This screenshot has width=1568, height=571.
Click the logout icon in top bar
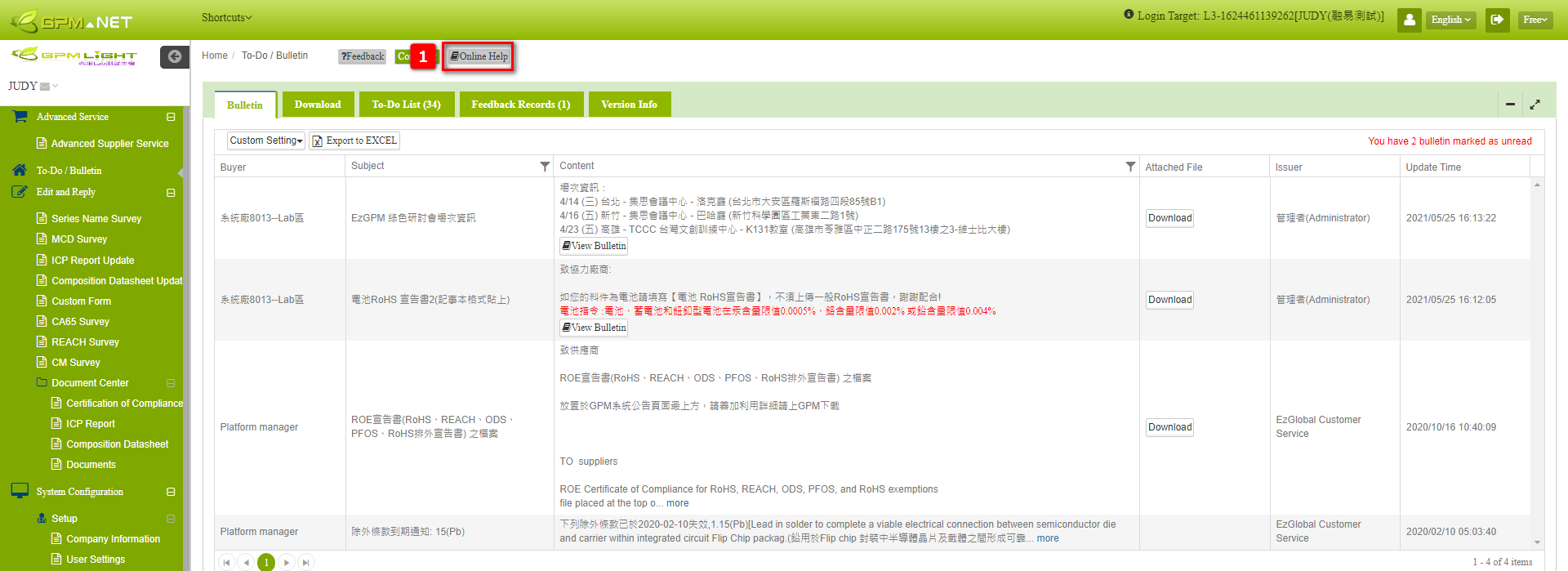[1497, 20]
